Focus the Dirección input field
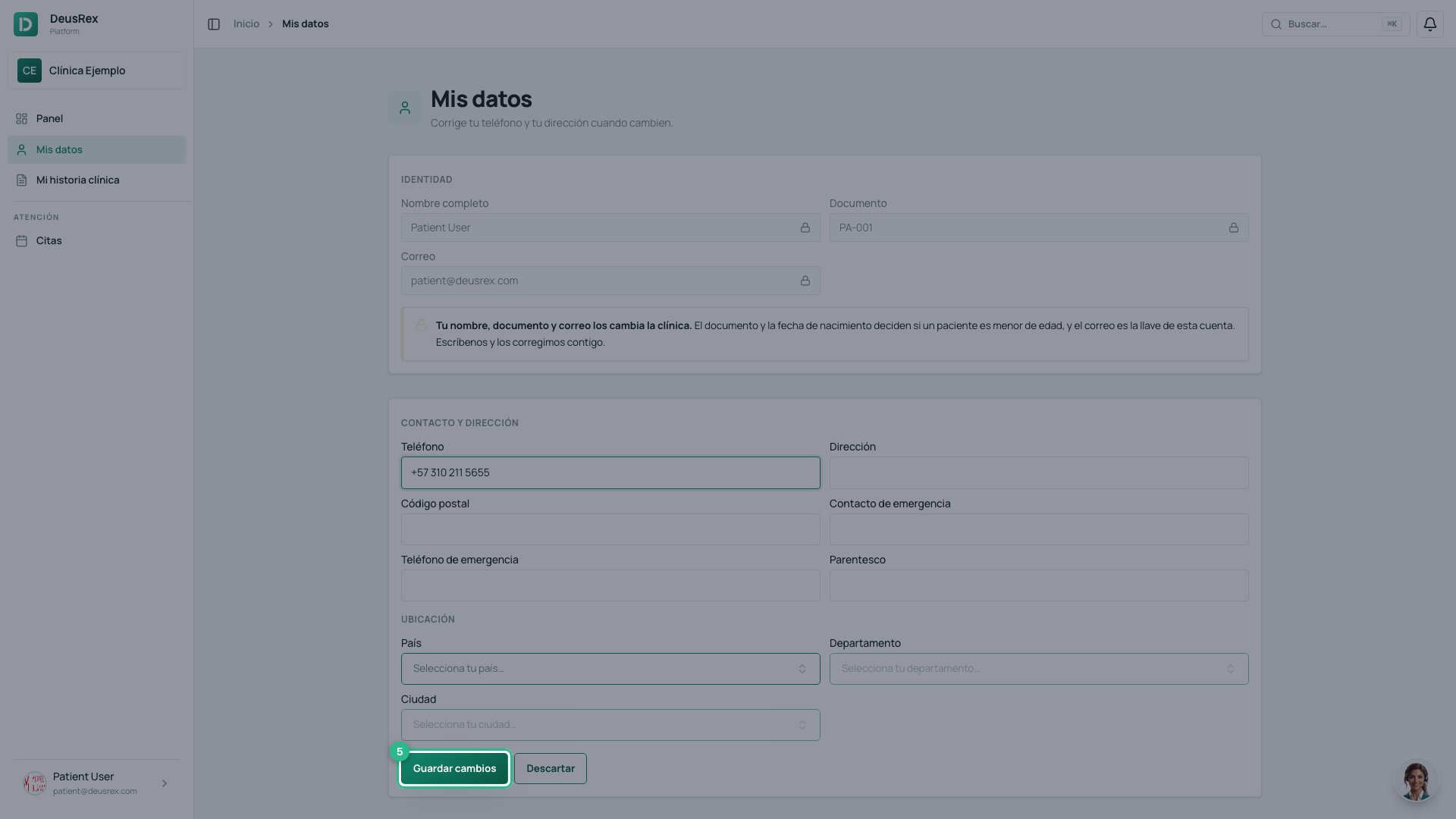 click(1039, 472)
